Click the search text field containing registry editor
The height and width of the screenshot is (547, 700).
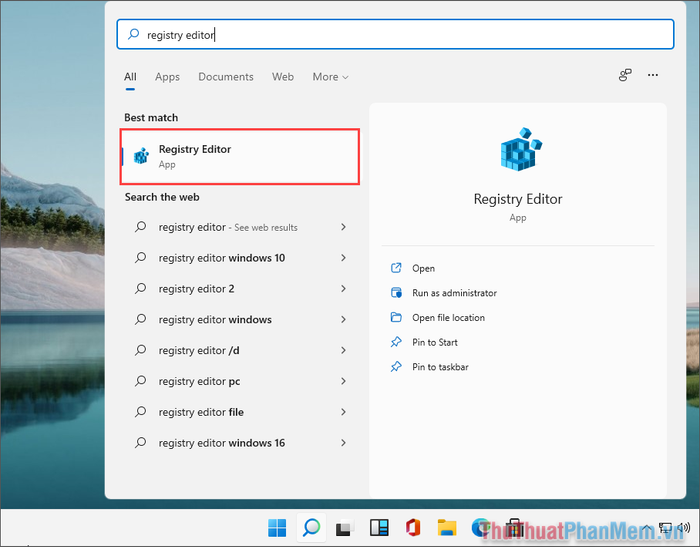pos(395,34)
